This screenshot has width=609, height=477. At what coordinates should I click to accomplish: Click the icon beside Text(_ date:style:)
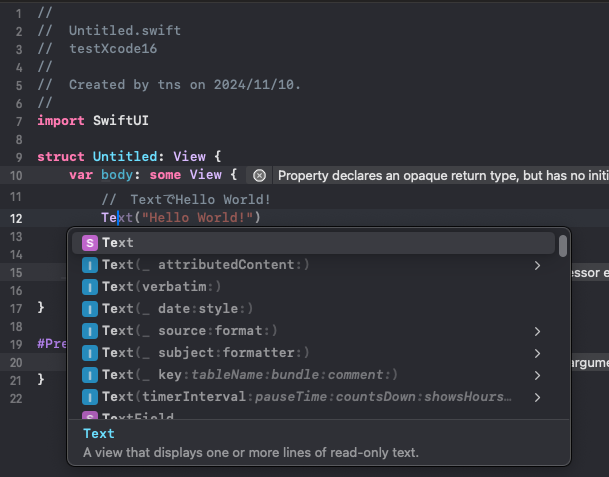point(90,309)
